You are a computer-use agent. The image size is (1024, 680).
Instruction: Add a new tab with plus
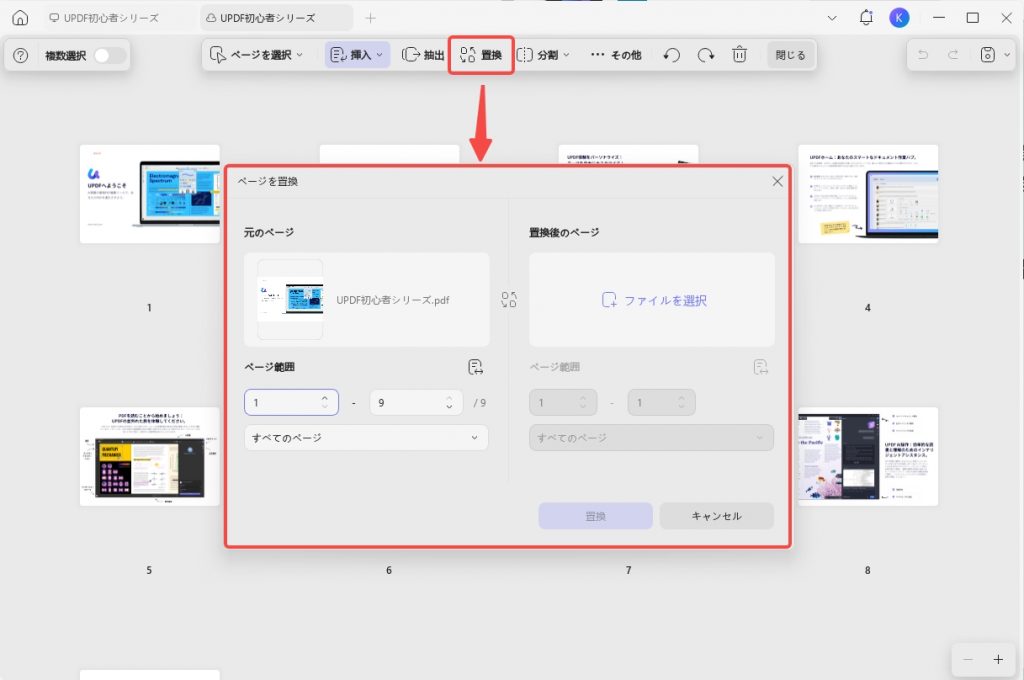pos(370,18)
